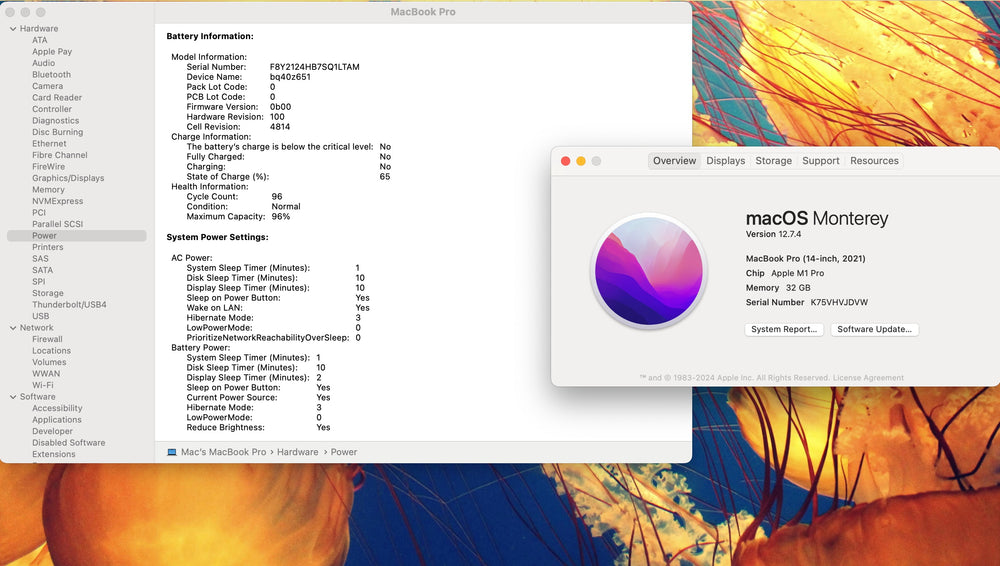Go to the Resources tab

[874, 161]
